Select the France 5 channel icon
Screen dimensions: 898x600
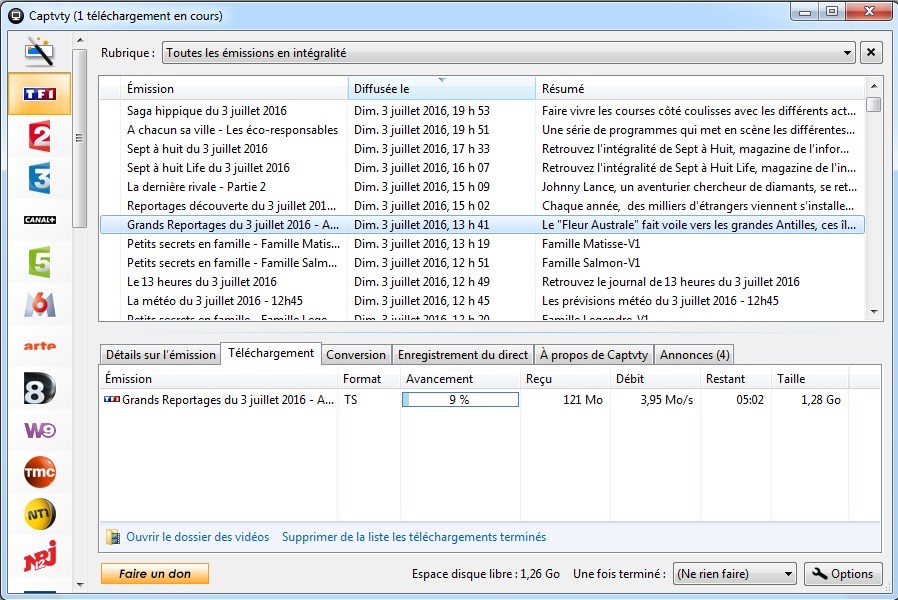click(x=40, y=262)
